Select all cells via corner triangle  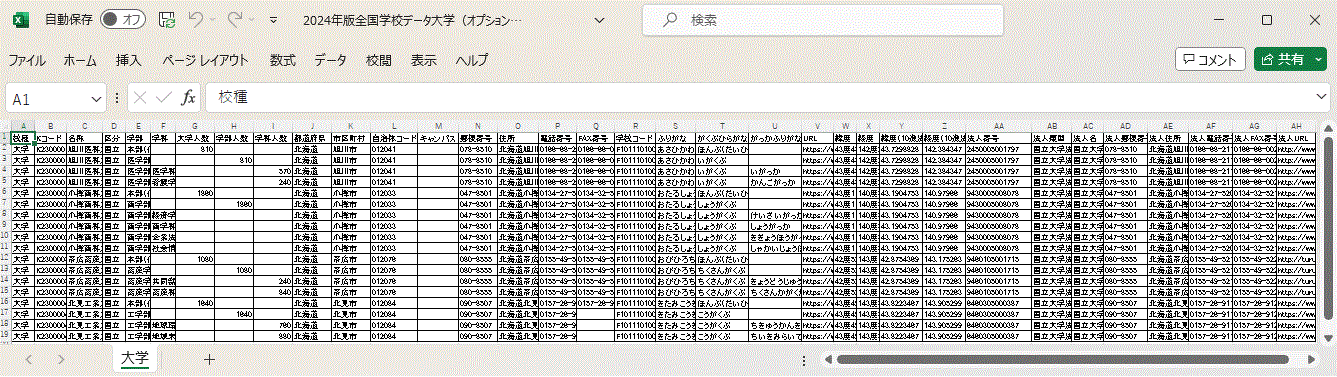(x=6, y=126)
